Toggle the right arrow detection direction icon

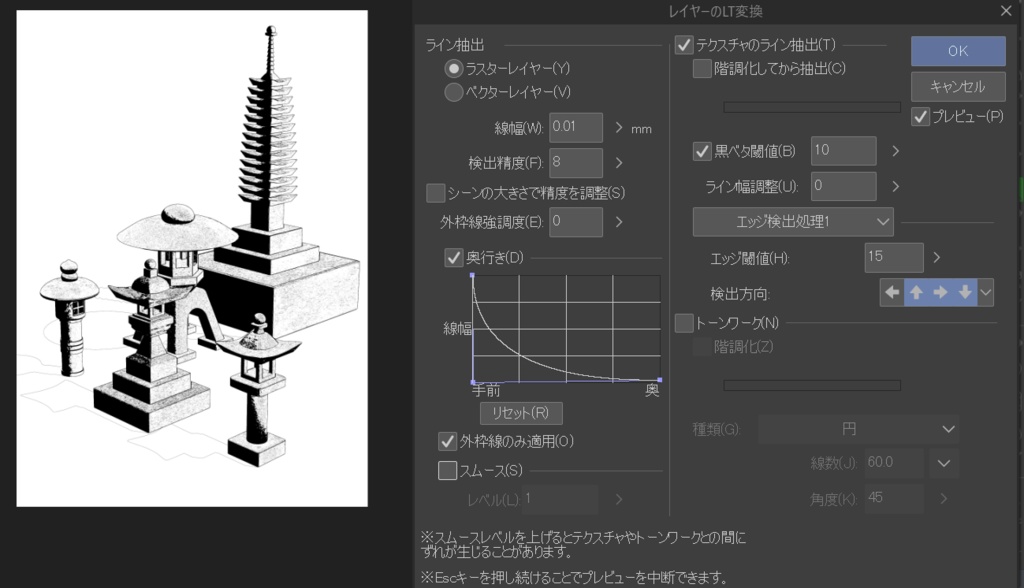[938, 293]
